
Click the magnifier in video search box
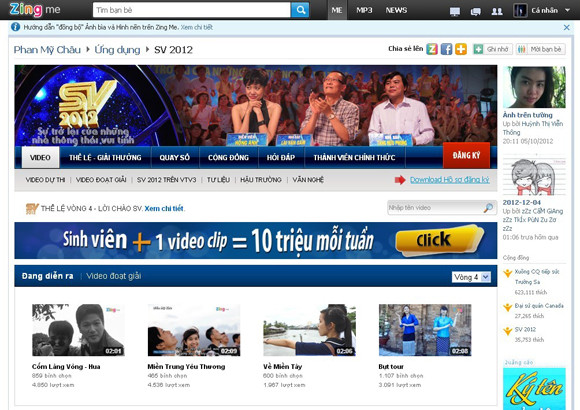click(489, 208)
